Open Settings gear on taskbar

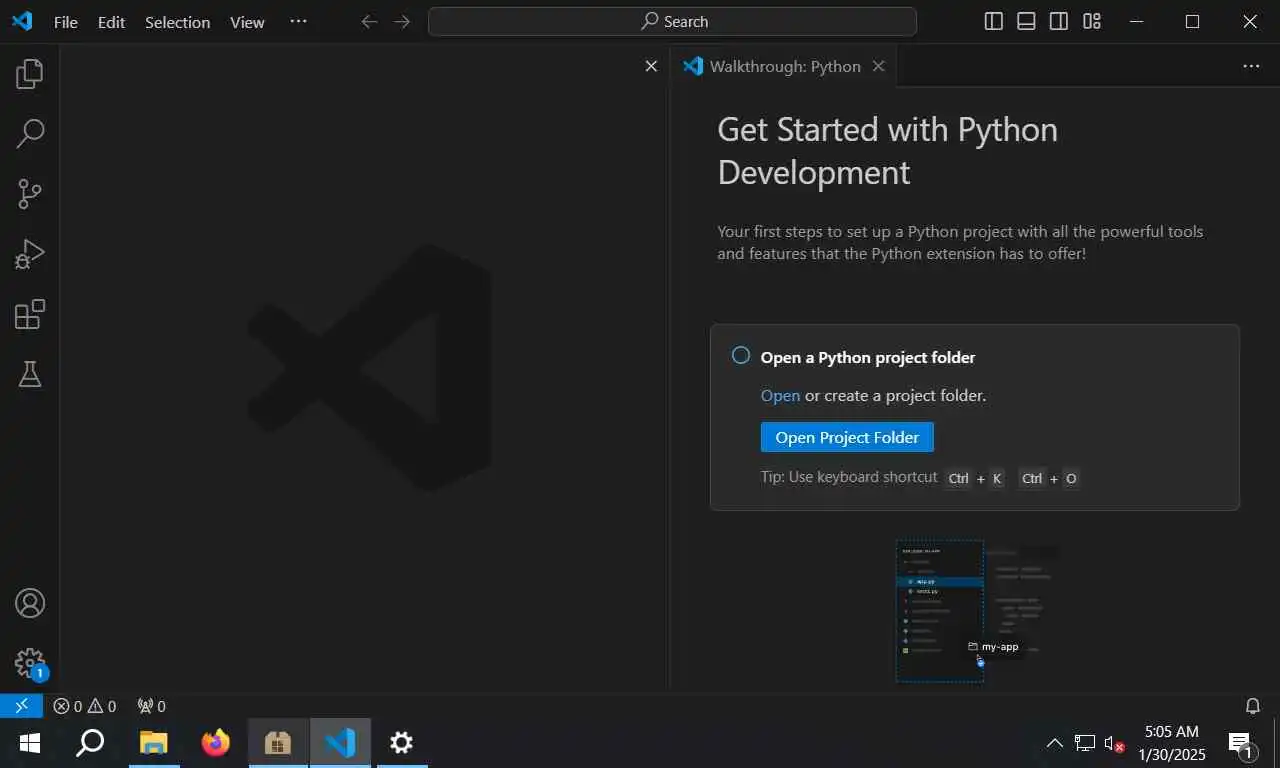[x=401, y=743]
